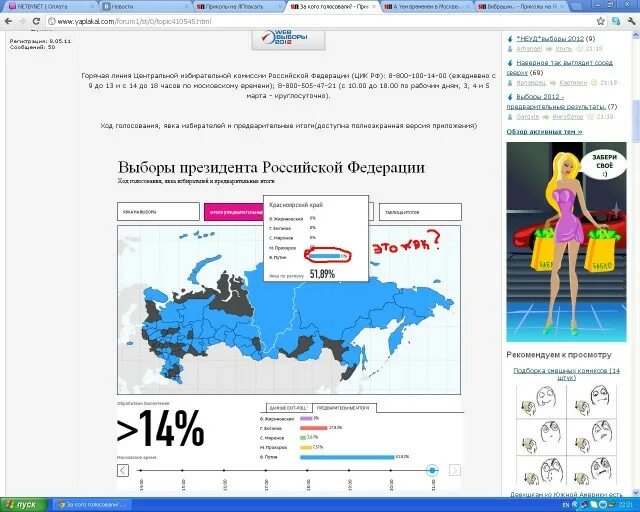The height and width of the screenshot is (512, 640).
Task: Click the flame icon beside Наверное так выглядит
Action: (x=510, y=63)
